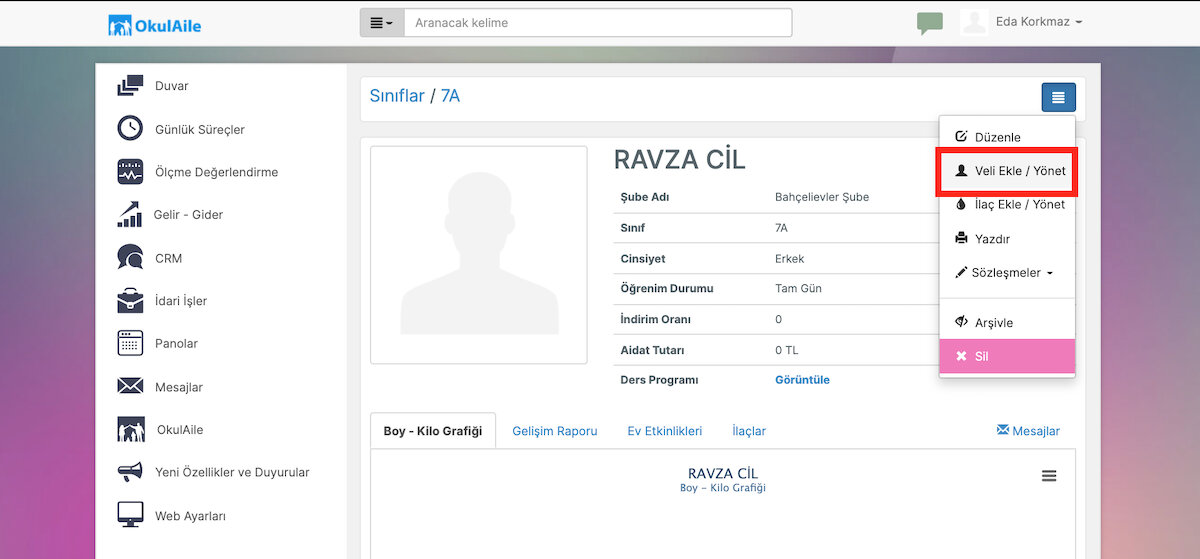Click the Gelir - Gider chart icon
The height and width of the screenshot is (559, 1200).
tap(130, 214)
